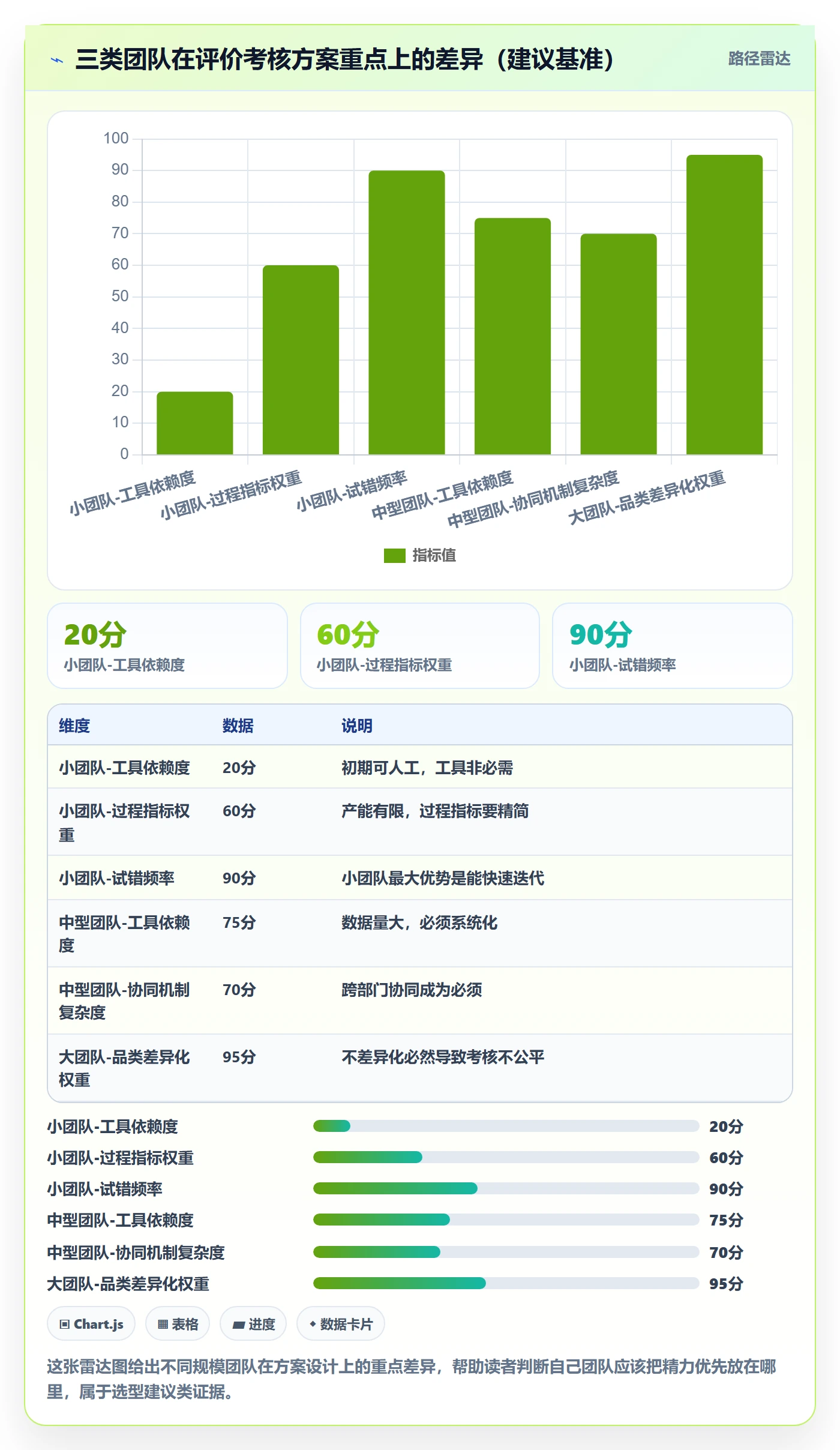This screenshot has height=1450, width=840.
Task: Click the 大团队-品类差异化权重 chart bar
Action: click(x=724, y=304)
